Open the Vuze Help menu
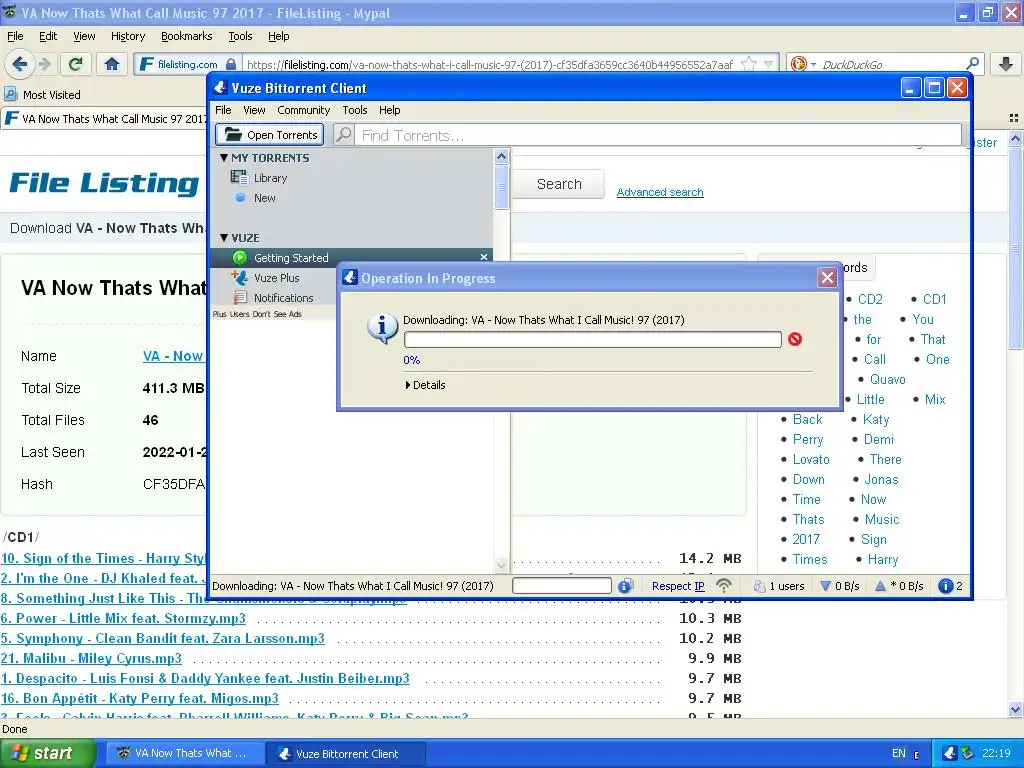The height and width of the screenshot is (768, 1024). pyautogui.click(x=390, y=110)
